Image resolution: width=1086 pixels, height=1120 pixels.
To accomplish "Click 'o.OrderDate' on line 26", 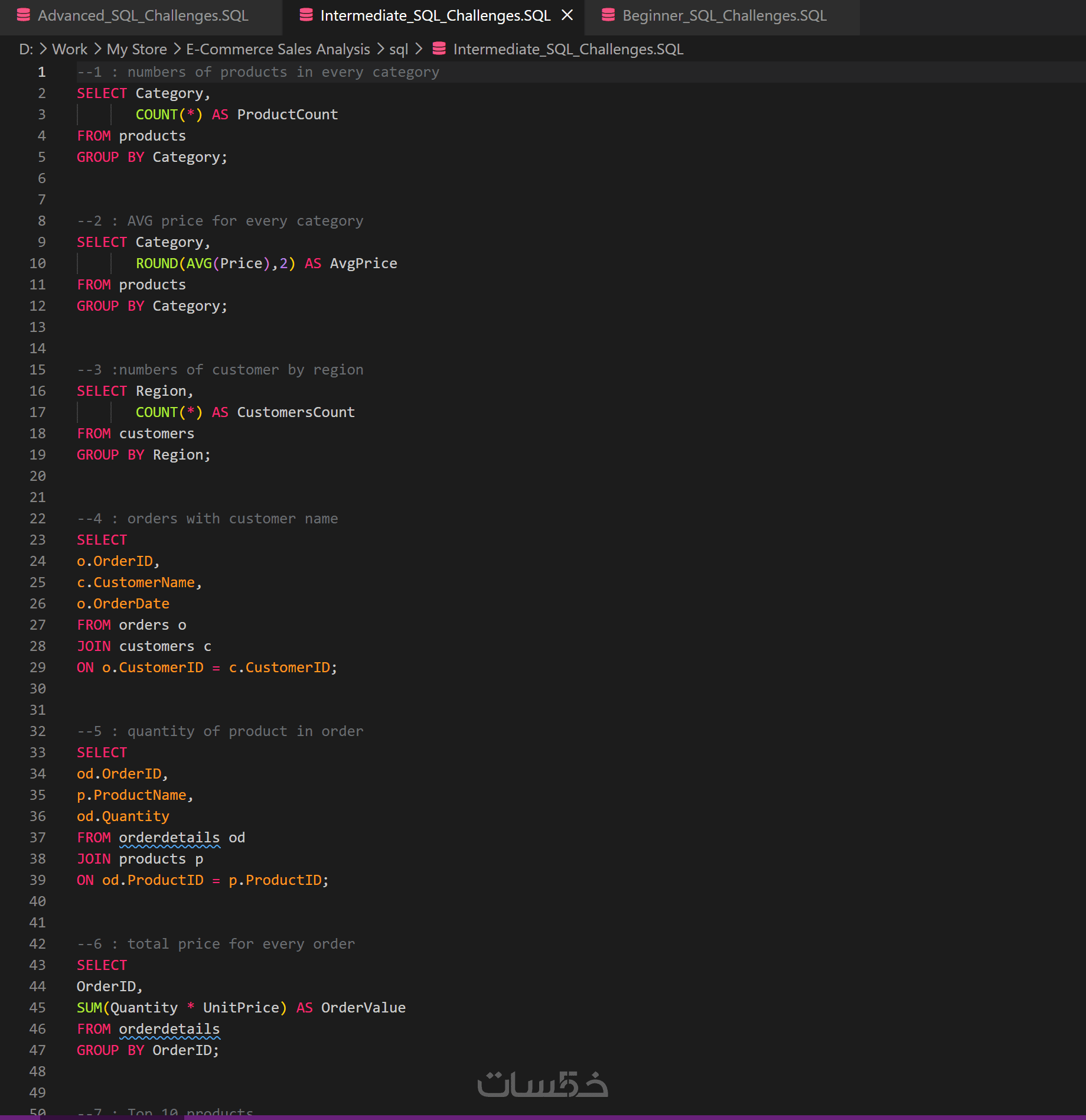I will 123,604.
